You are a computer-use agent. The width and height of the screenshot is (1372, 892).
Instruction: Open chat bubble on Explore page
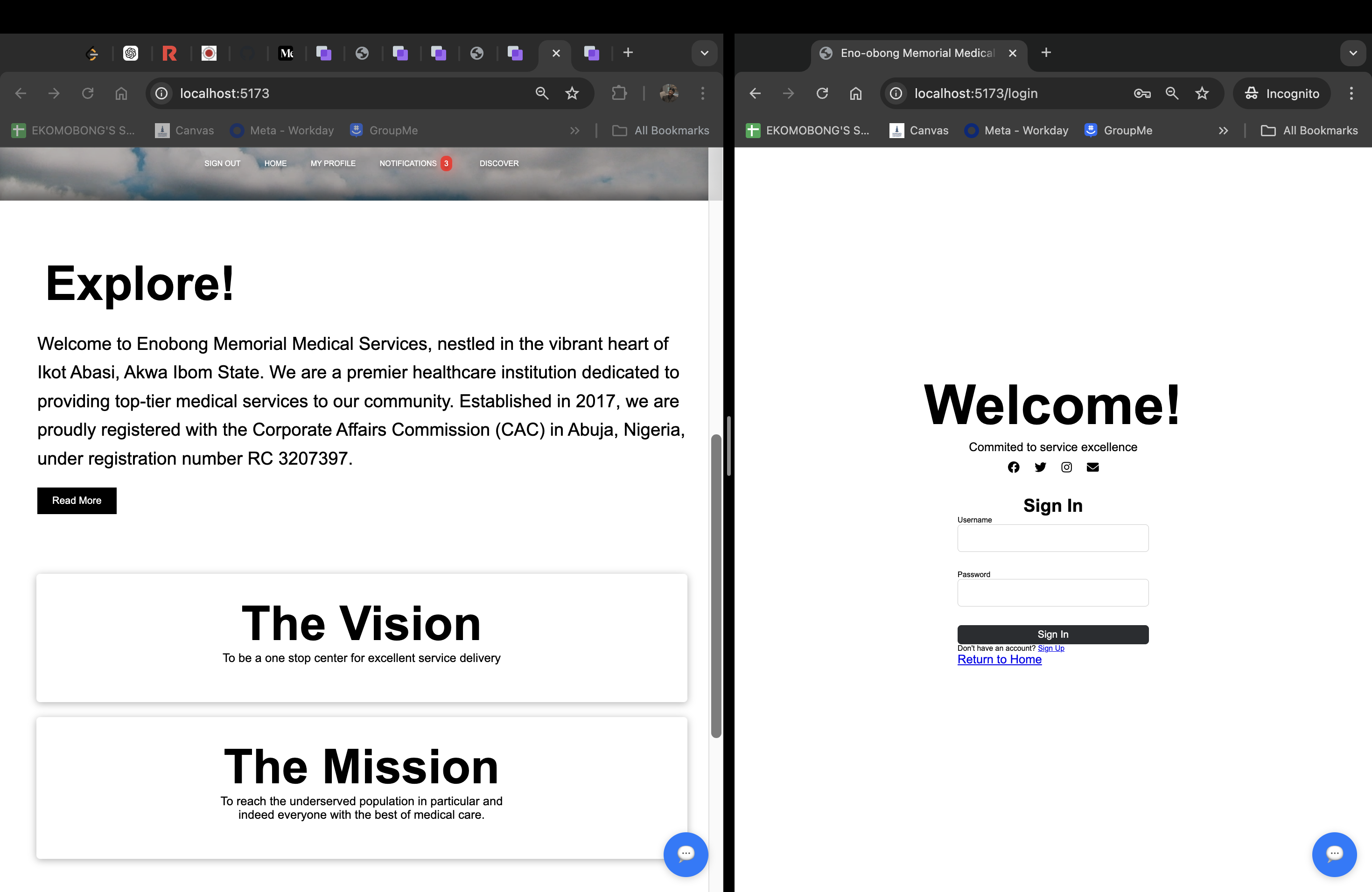(x=686, y=854)
